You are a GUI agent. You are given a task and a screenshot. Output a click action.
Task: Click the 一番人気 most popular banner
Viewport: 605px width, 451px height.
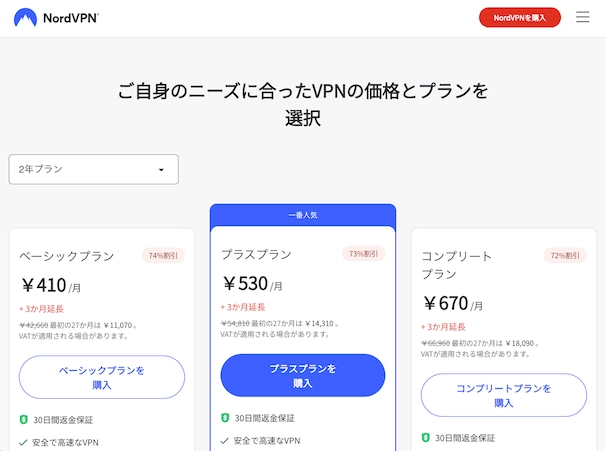302,215
